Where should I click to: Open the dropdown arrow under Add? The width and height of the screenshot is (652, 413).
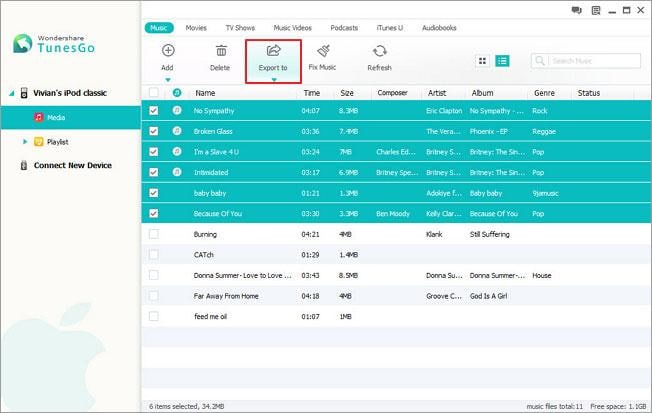click(168, 79)
